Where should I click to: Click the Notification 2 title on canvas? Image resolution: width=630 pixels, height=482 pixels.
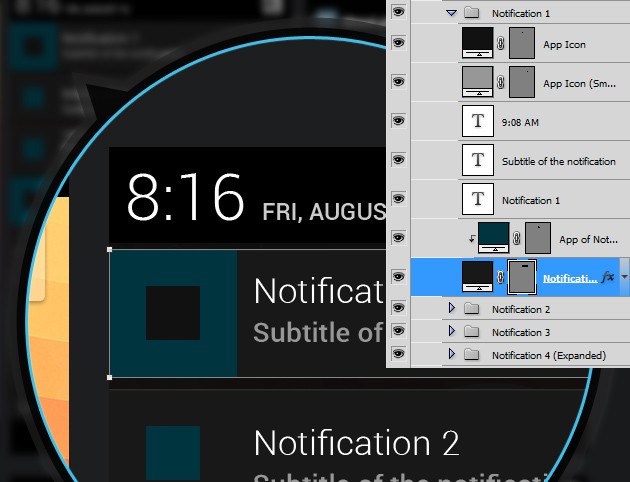(x=356, y=443)
